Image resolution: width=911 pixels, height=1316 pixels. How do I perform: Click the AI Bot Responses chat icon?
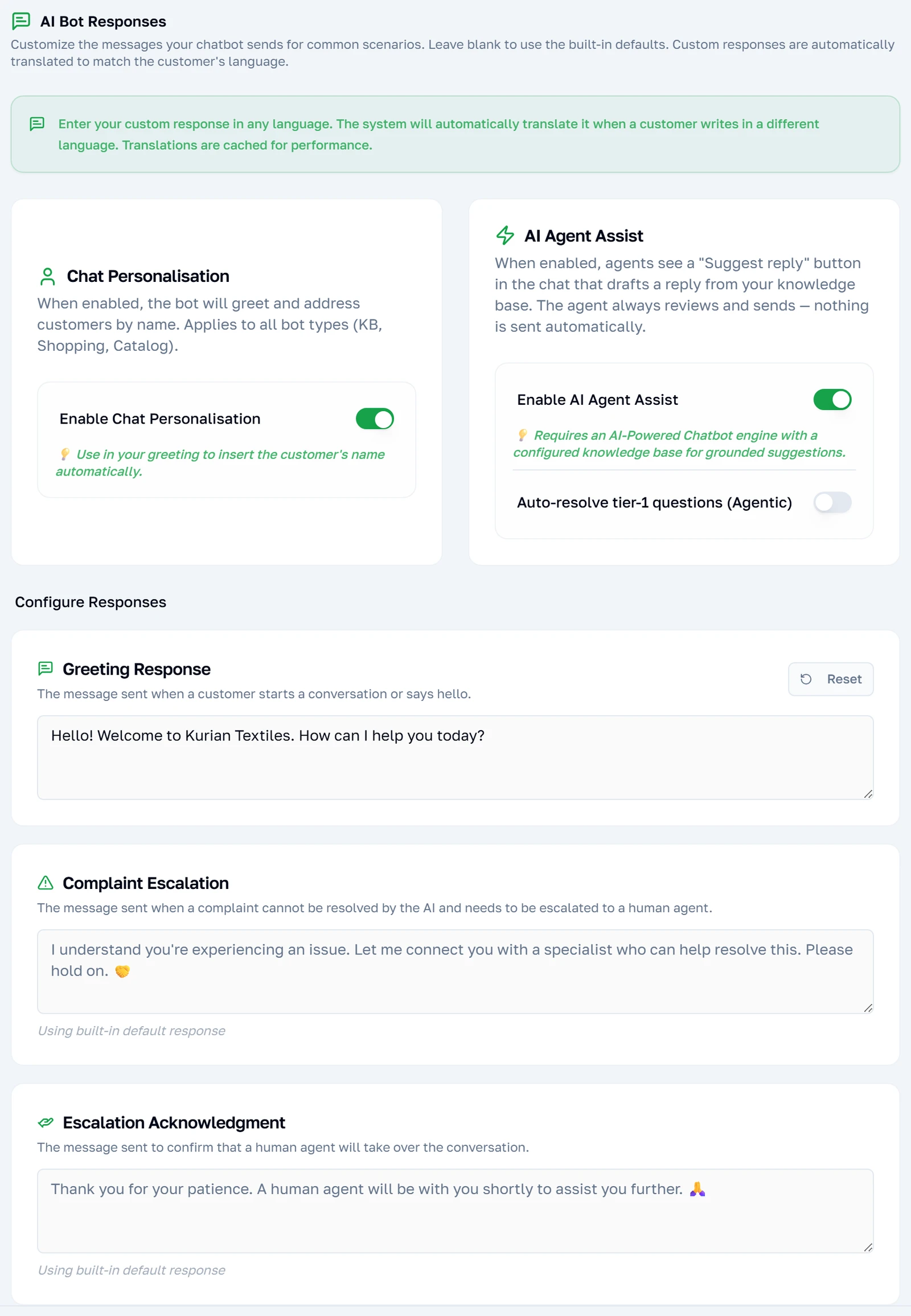click(x=21, y=21)
